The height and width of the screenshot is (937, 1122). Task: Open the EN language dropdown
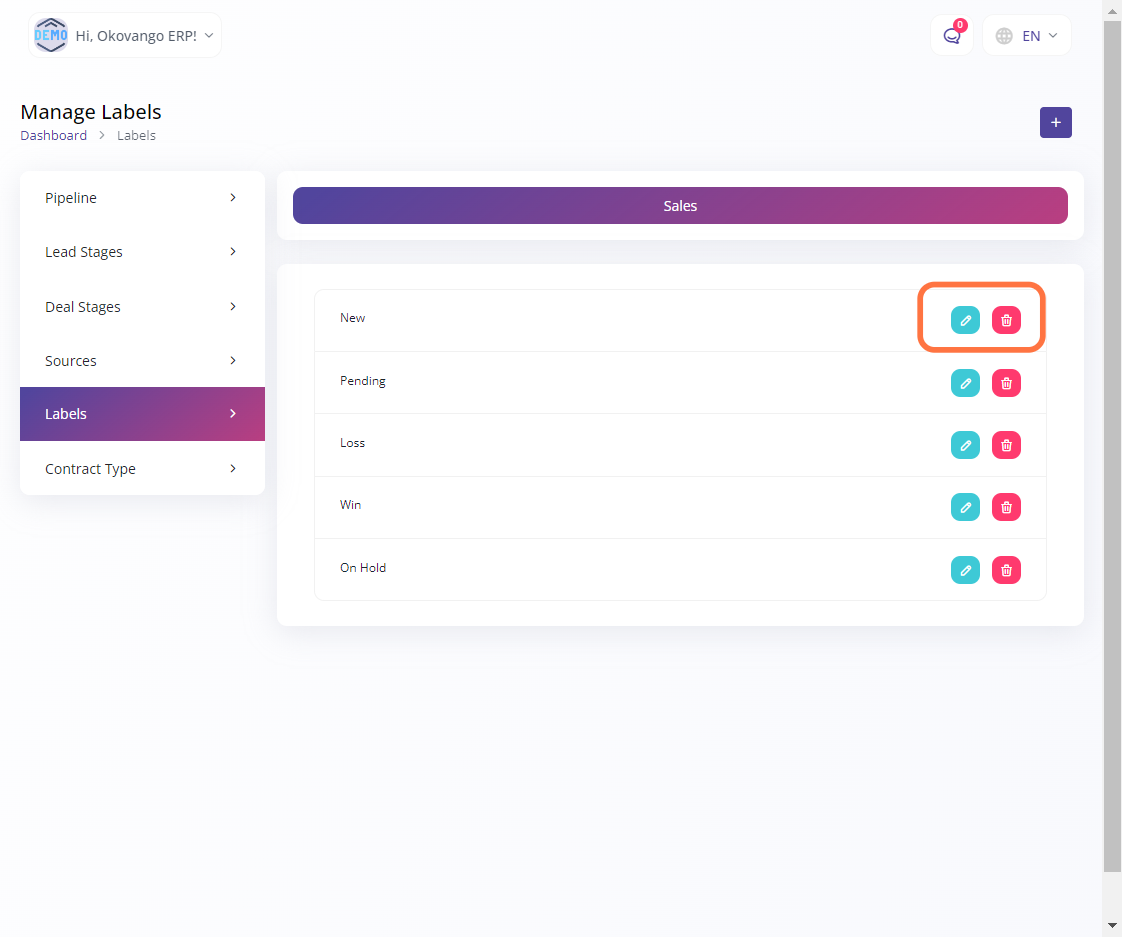pyautogui.click(x=1026, y=36)
